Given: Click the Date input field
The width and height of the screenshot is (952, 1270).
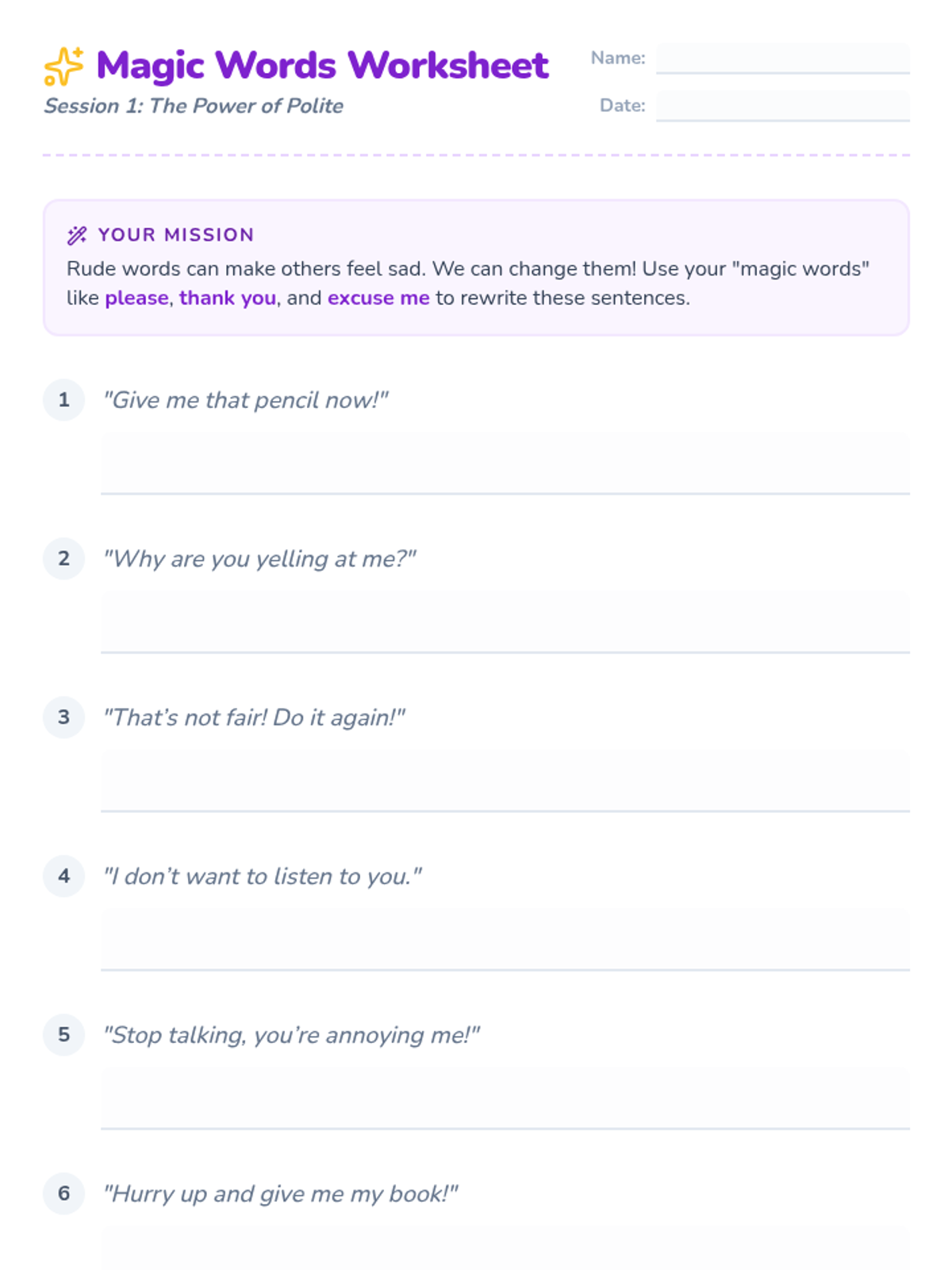Looking at the screenshot, I should point(782,106).
